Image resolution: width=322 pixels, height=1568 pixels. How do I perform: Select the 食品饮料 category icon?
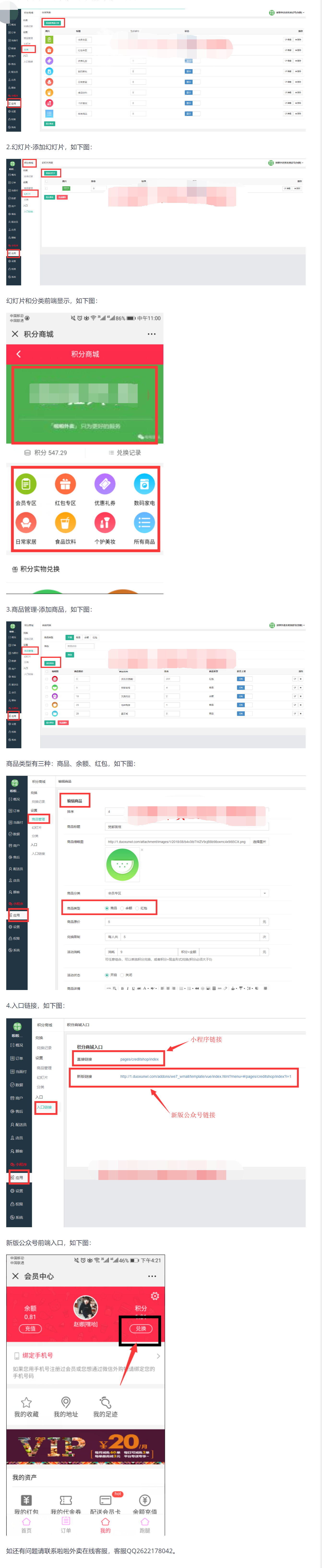click(x=65, y=523)
